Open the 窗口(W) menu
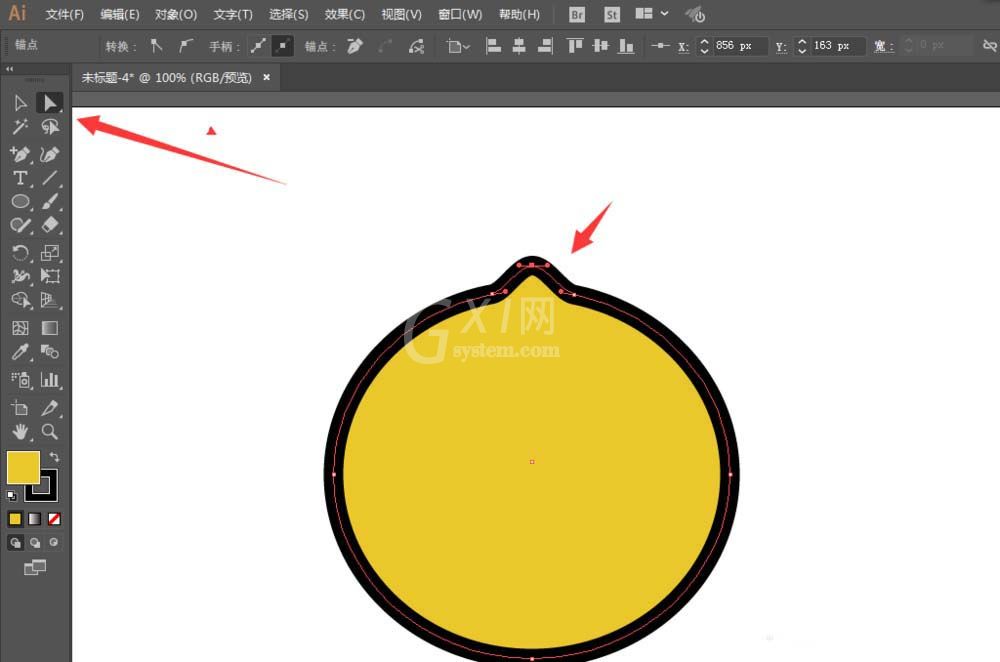The height and width of the screenshot is (662, 1000). pyautogui.click(x=460, y=14)
